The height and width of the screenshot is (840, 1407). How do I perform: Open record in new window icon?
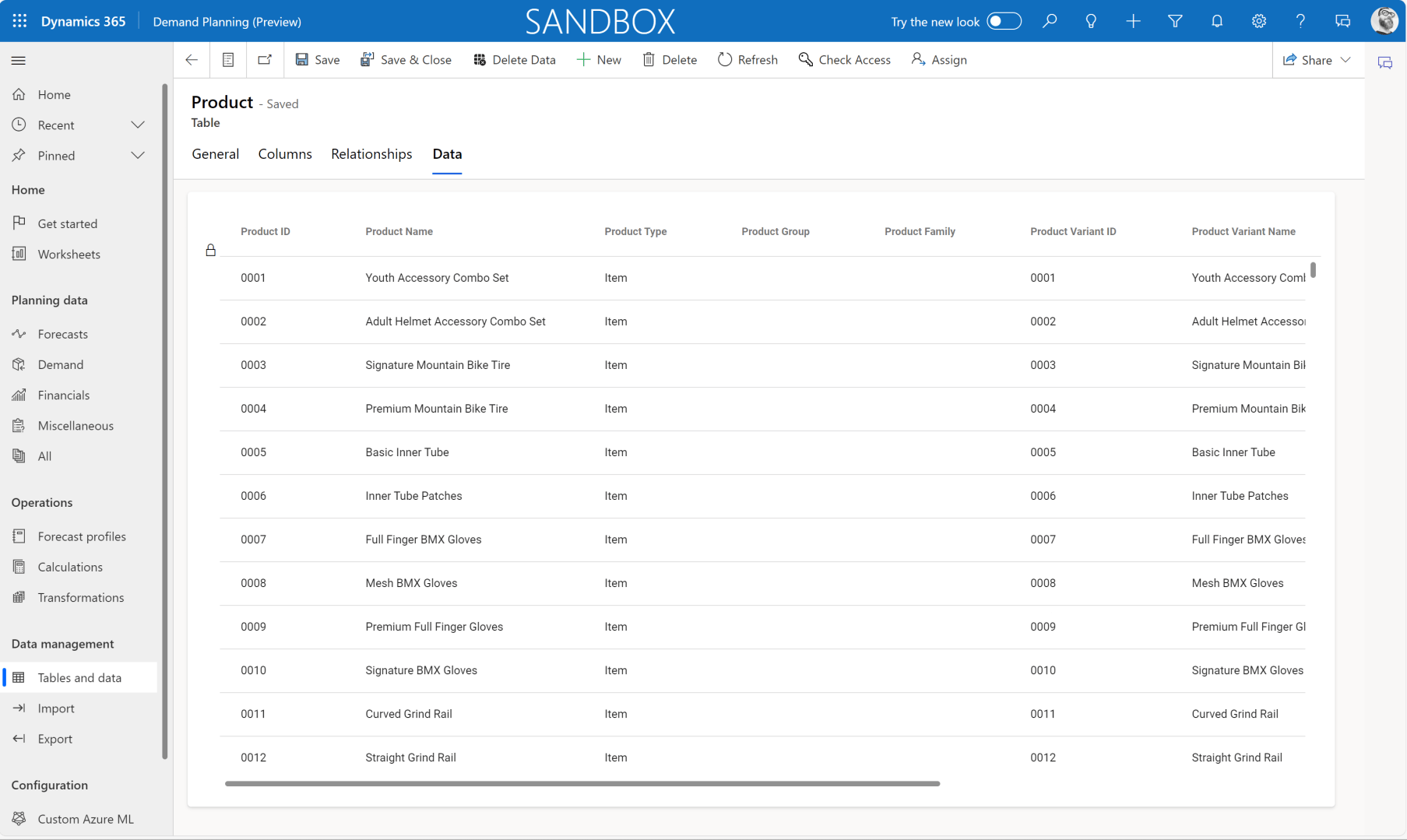(265, 60)
